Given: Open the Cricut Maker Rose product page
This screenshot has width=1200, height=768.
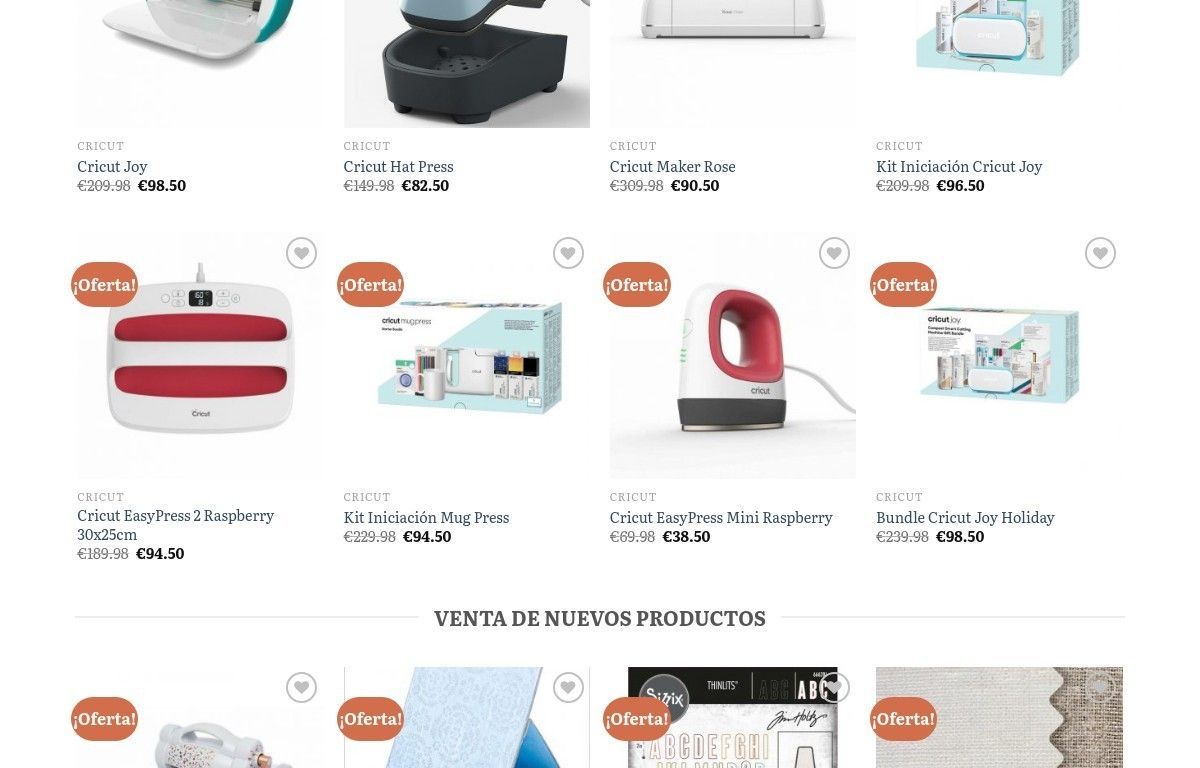Looking at the screenshot, I should click(672, 167).
